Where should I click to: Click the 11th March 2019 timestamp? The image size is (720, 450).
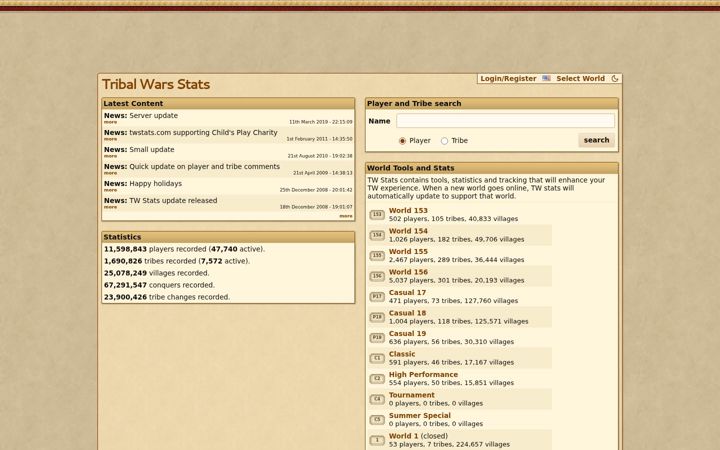321,122
